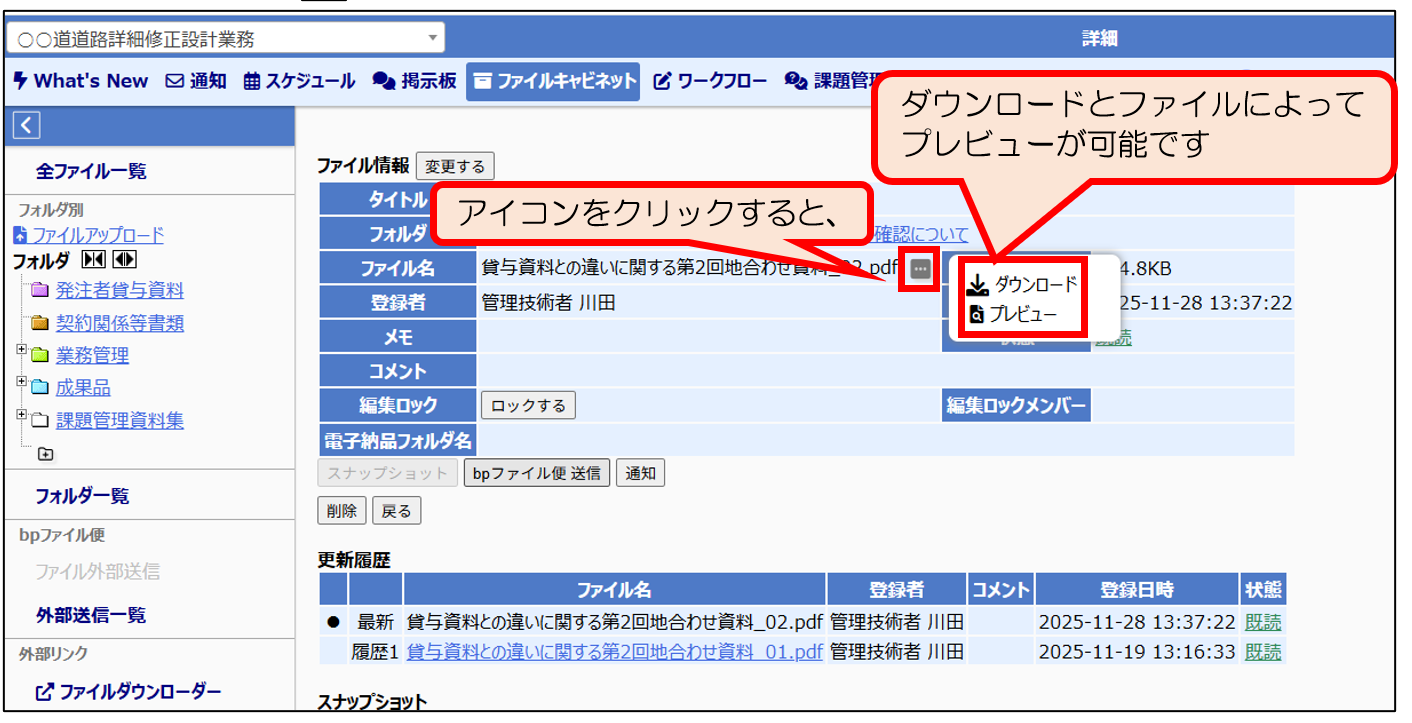This screenshot has width=1412, height=723.
Task: Click the expand all folders icon
Action: click(124, 261)
